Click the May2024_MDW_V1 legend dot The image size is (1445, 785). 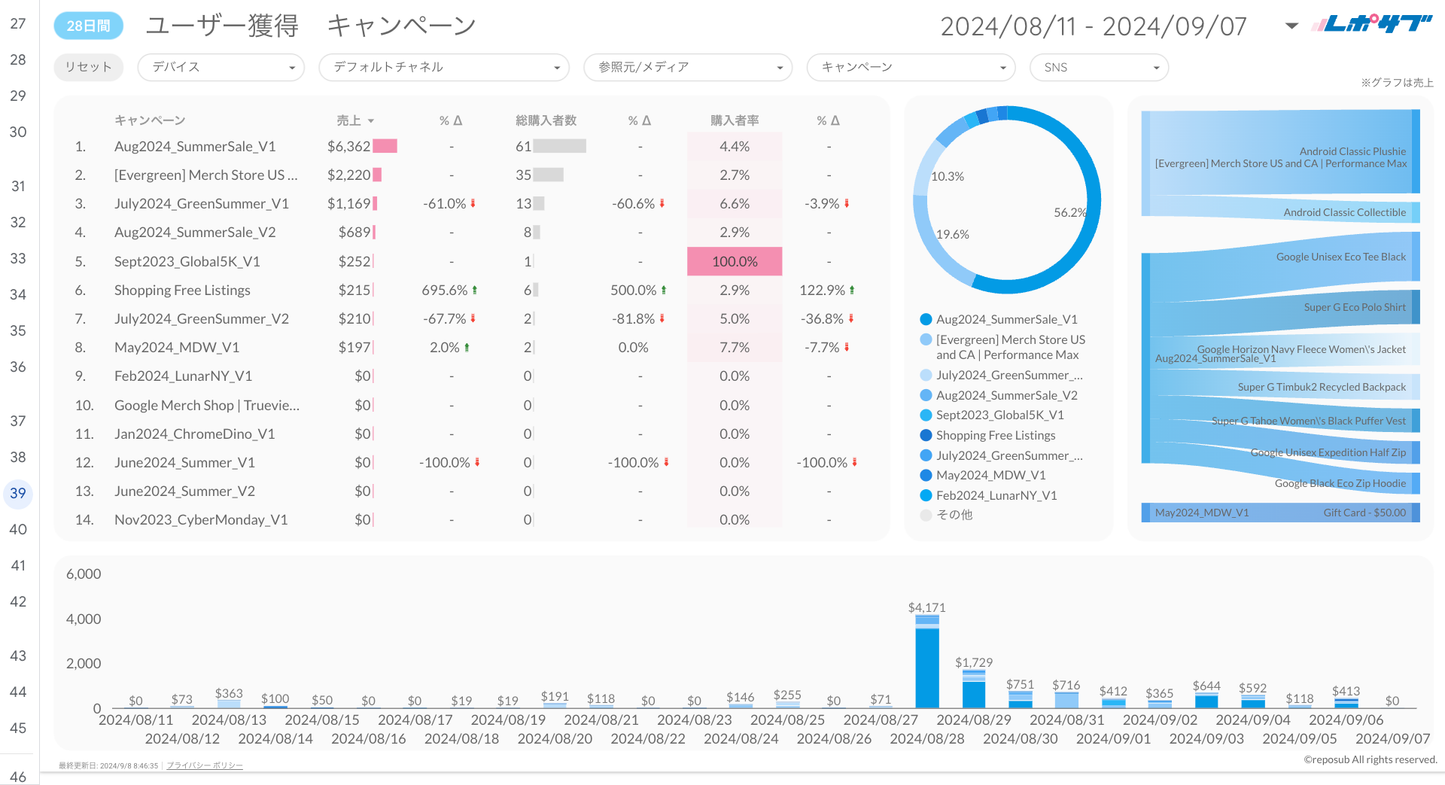pyautogui.click(x=925, y=476)
